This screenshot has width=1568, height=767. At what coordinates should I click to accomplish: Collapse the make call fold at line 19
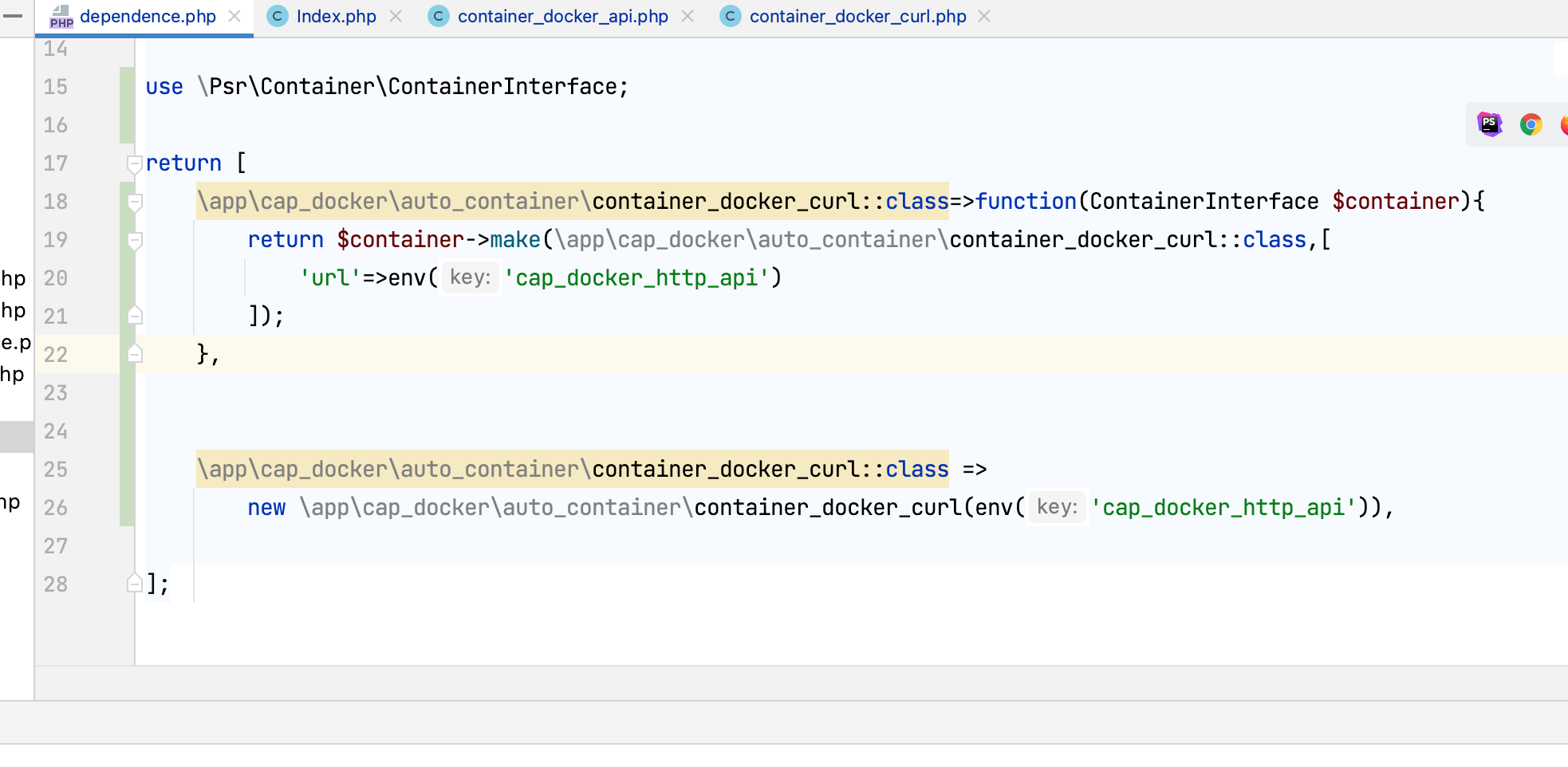135,241
